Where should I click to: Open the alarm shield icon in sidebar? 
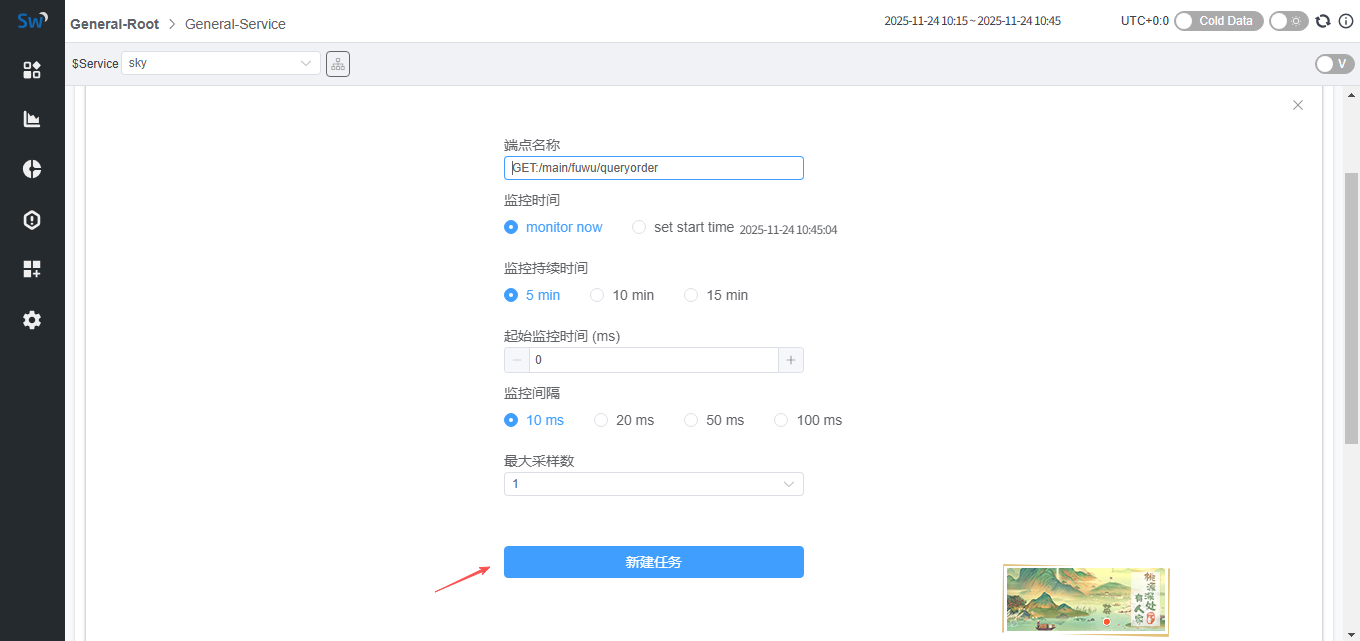coord(32,220)
